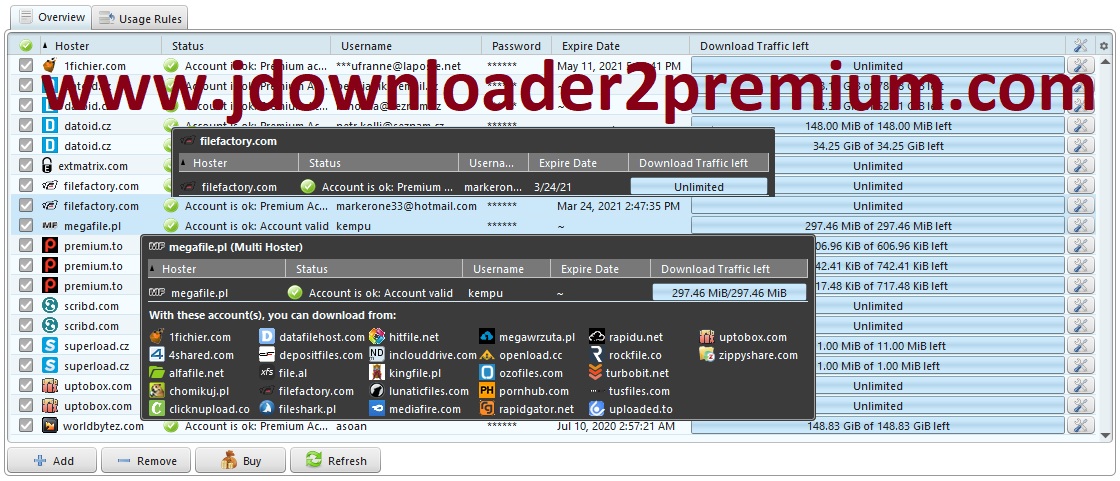Viewport: 1120px width, 481px height.
Task: Toggle checkbox of 34.25 GiB datoid.cz row
Action: (26, 146)
